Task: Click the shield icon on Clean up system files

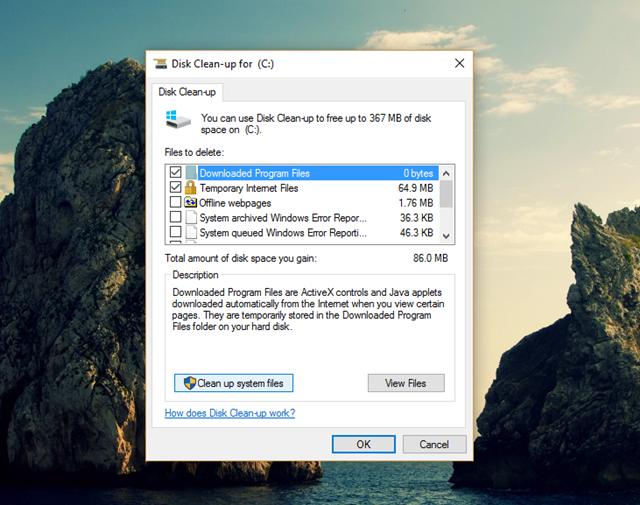Action: tap(190, 383)
